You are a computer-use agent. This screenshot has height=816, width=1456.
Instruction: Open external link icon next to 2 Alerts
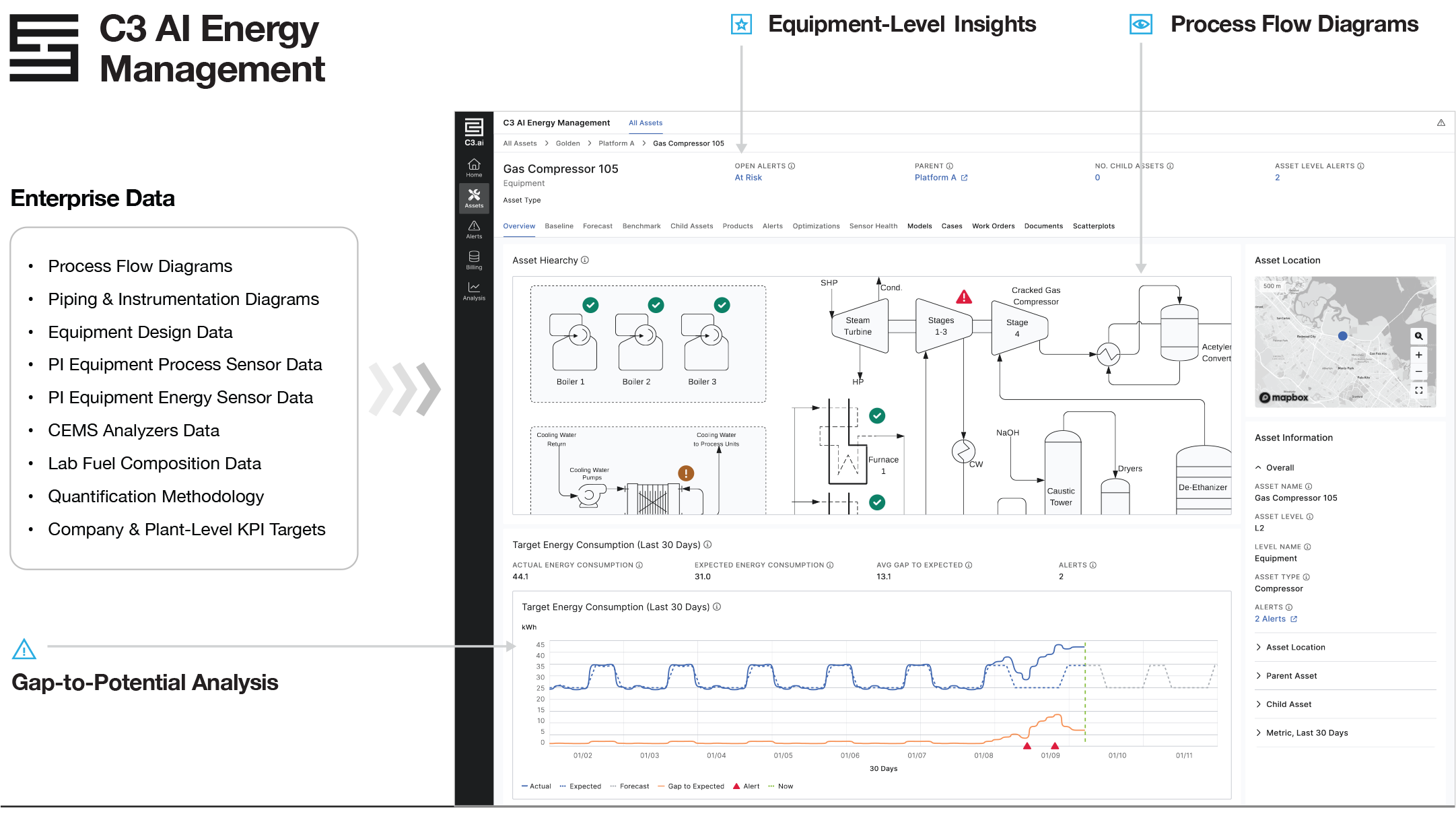[x=1294, y=619]
